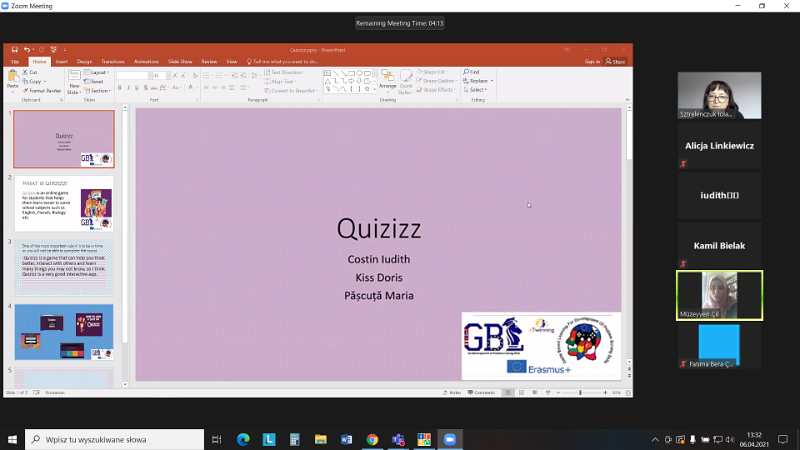Click the Tell me what you want search
Viewport: 800px width, 450px height.
pyautogui.click(x=283, y=62)
